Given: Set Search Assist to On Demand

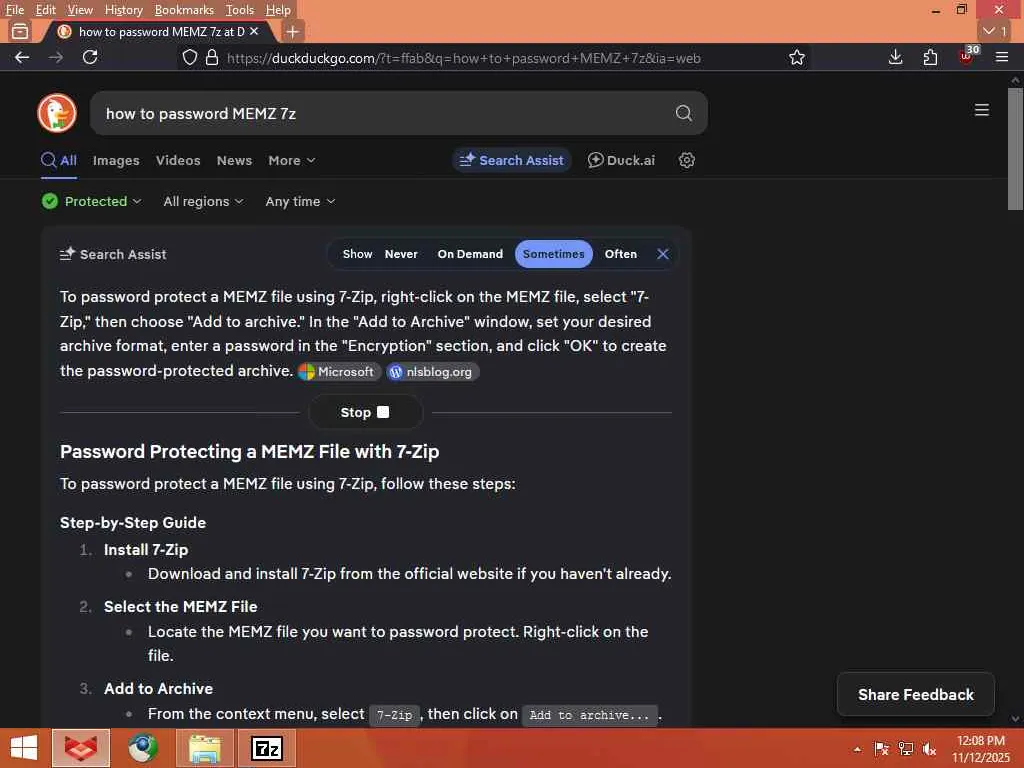Looking at the screenshot, I should (x=470, y=254).
